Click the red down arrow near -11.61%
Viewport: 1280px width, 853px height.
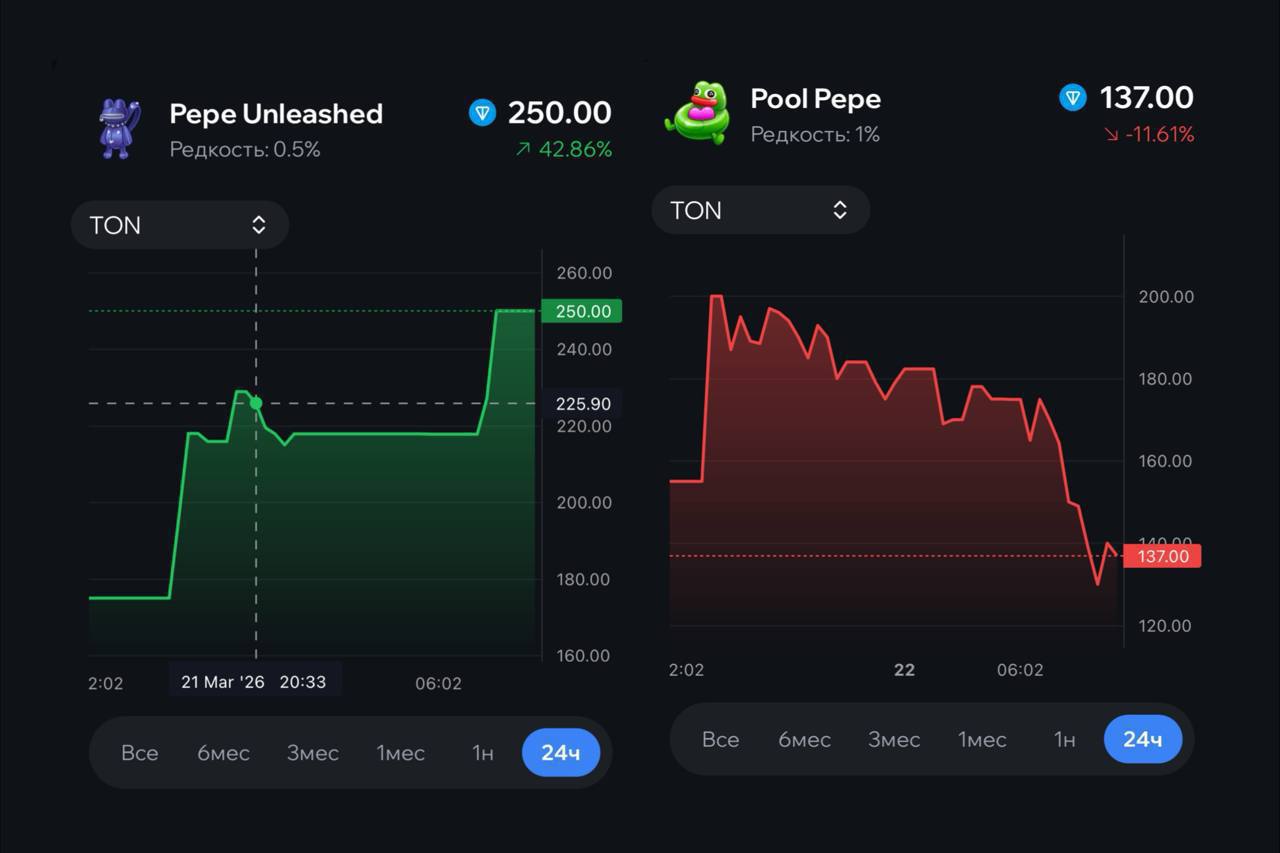tap(1111, 135)
